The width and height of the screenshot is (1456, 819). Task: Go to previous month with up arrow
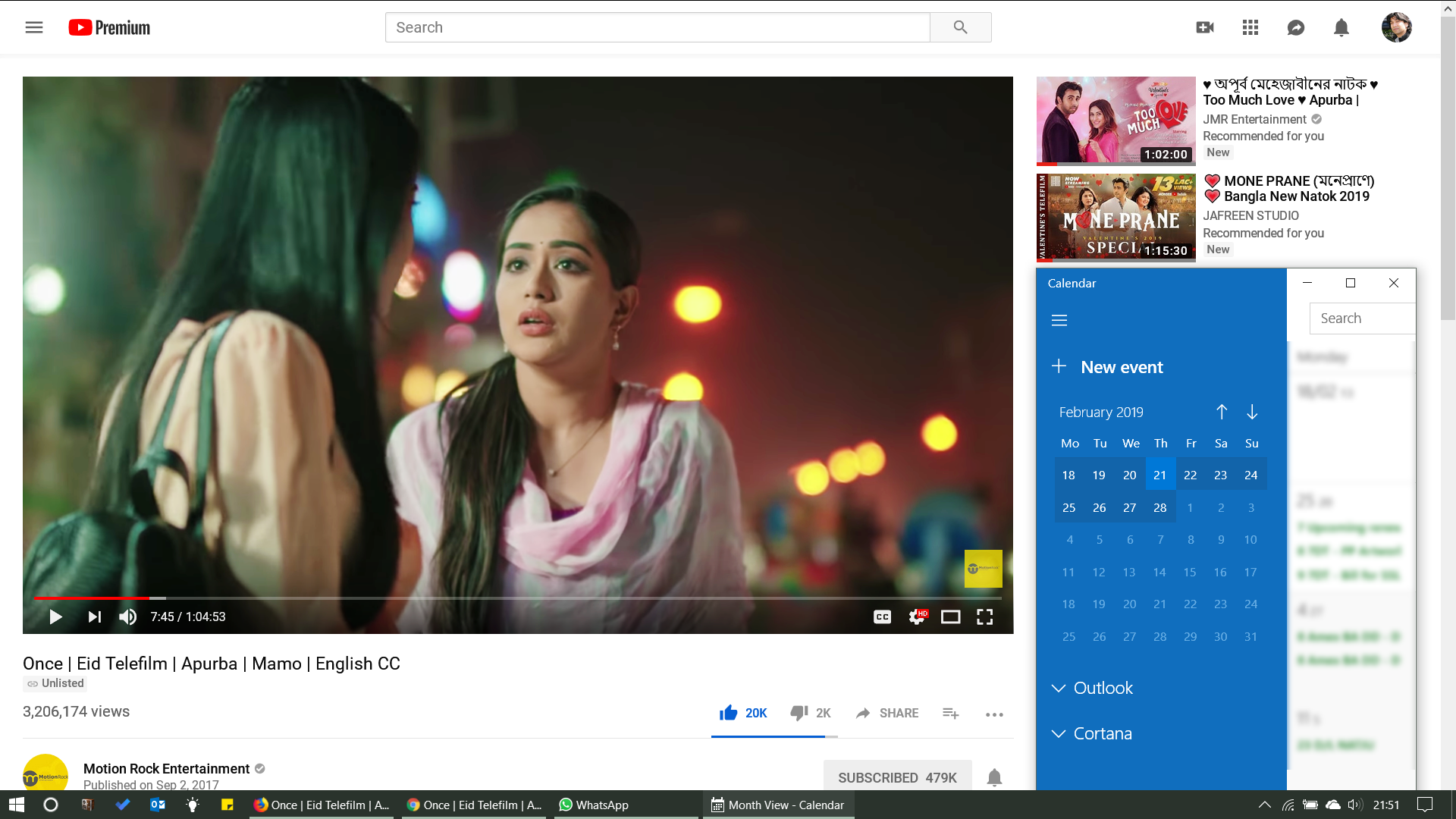click(x=1222, y=412)
